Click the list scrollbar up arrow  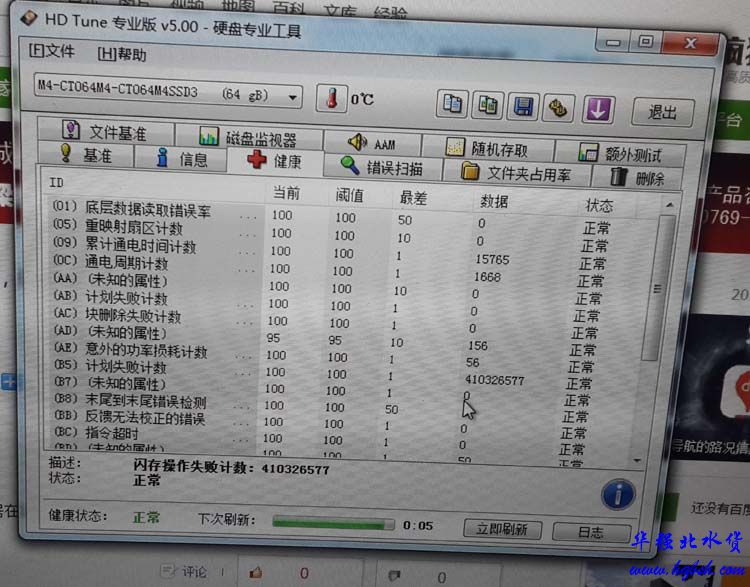pyautogui.click(x=669, y=206)
